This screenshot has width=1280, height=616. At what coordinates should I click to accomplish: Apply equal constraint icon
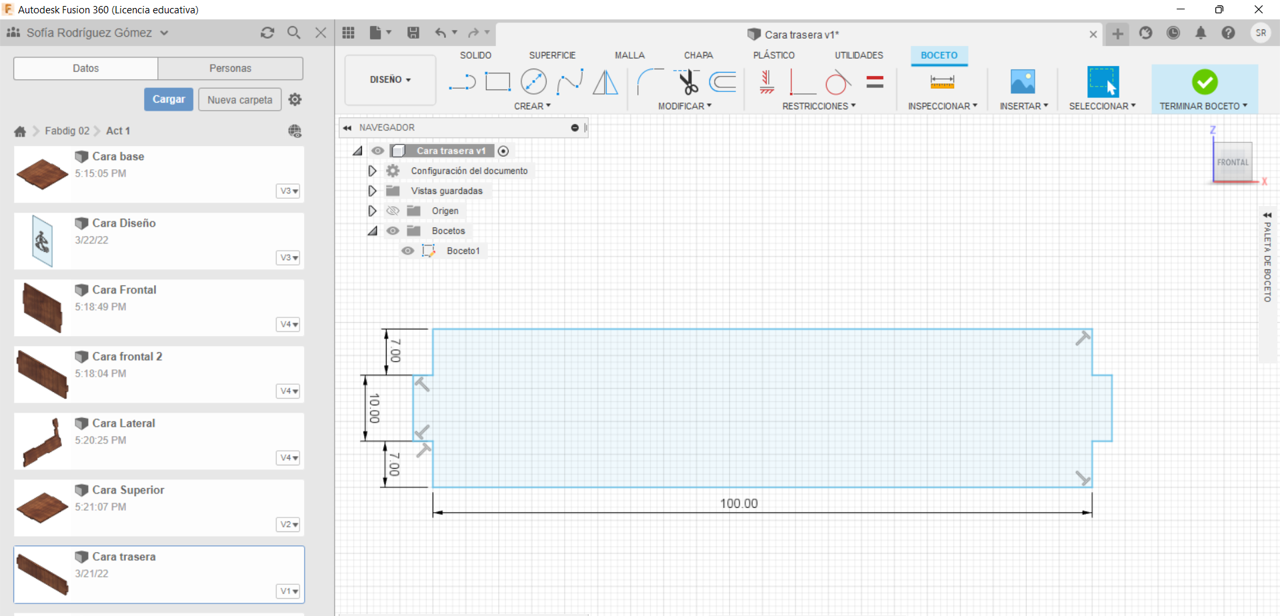point(875,82)
